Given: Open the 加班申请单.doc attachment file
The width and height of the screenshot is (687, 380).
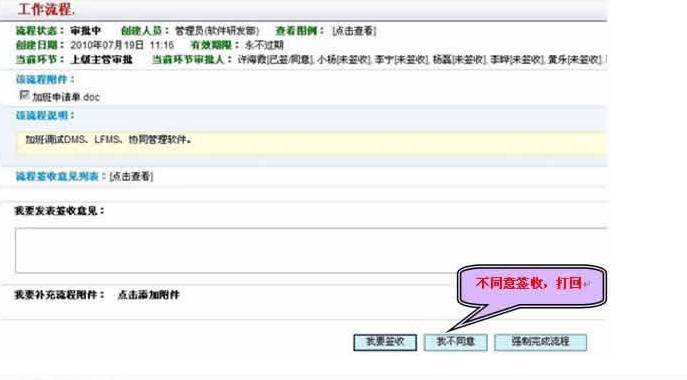Looking at the screenshot, I should coord(66,97).
